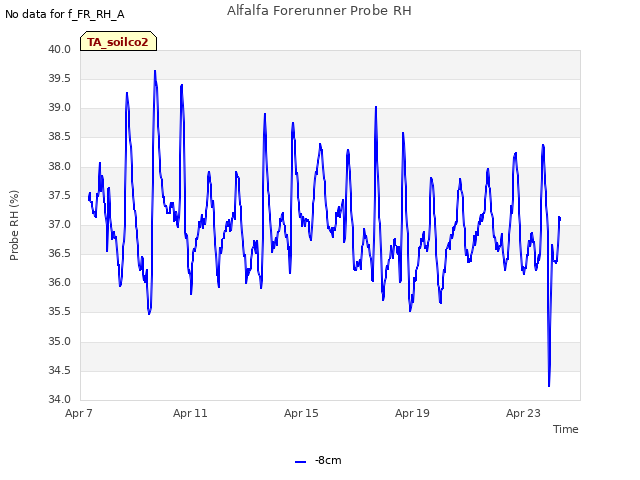Click the Apr 19 x-axis tick label
The width and height of the screenshot is (640, 480).
(412, 413)
